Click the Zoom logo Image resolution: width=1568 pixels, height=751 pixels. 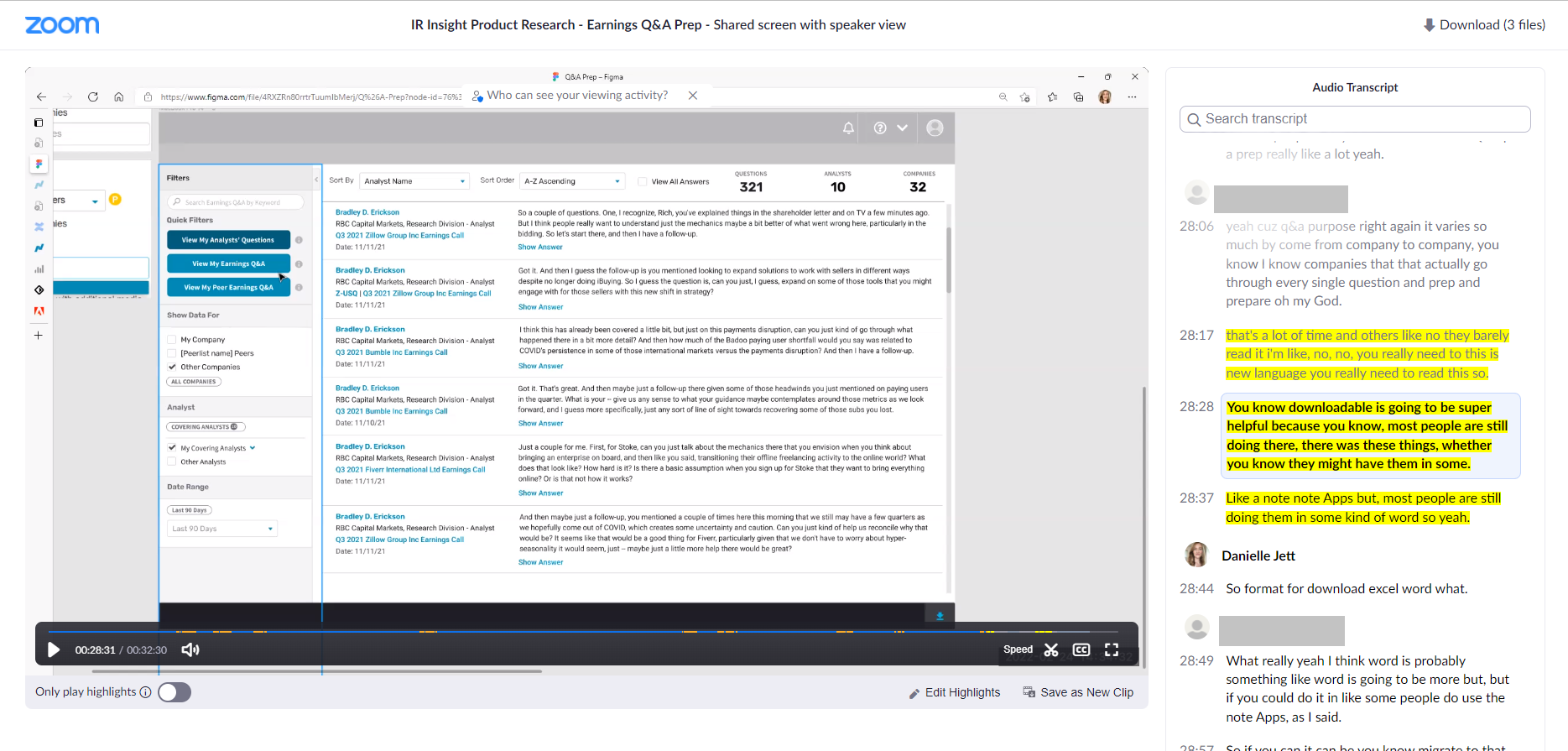tap(62, 25)
